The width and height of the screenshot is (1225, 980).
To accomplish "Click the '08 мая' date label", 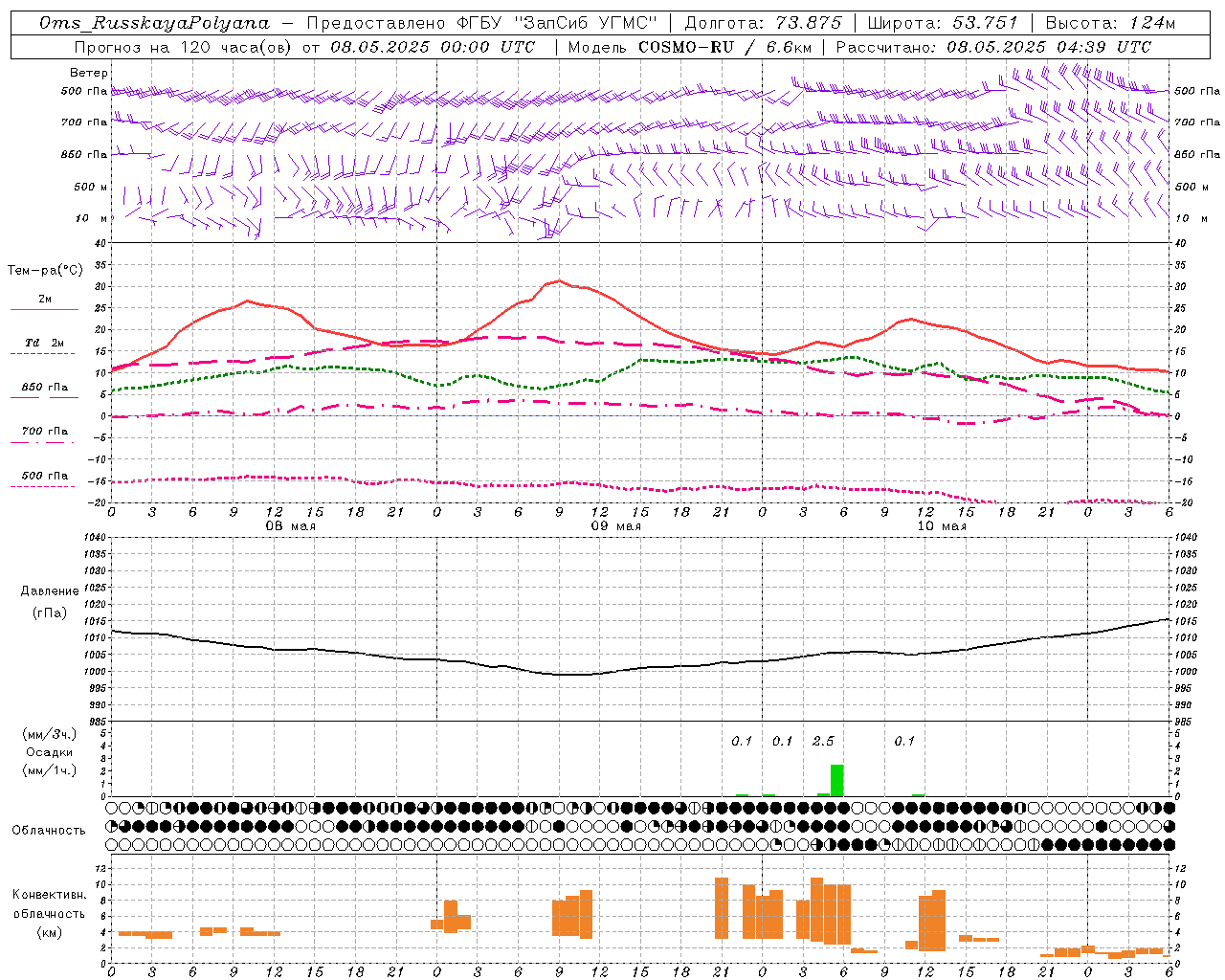I will [x=290, y=526].
